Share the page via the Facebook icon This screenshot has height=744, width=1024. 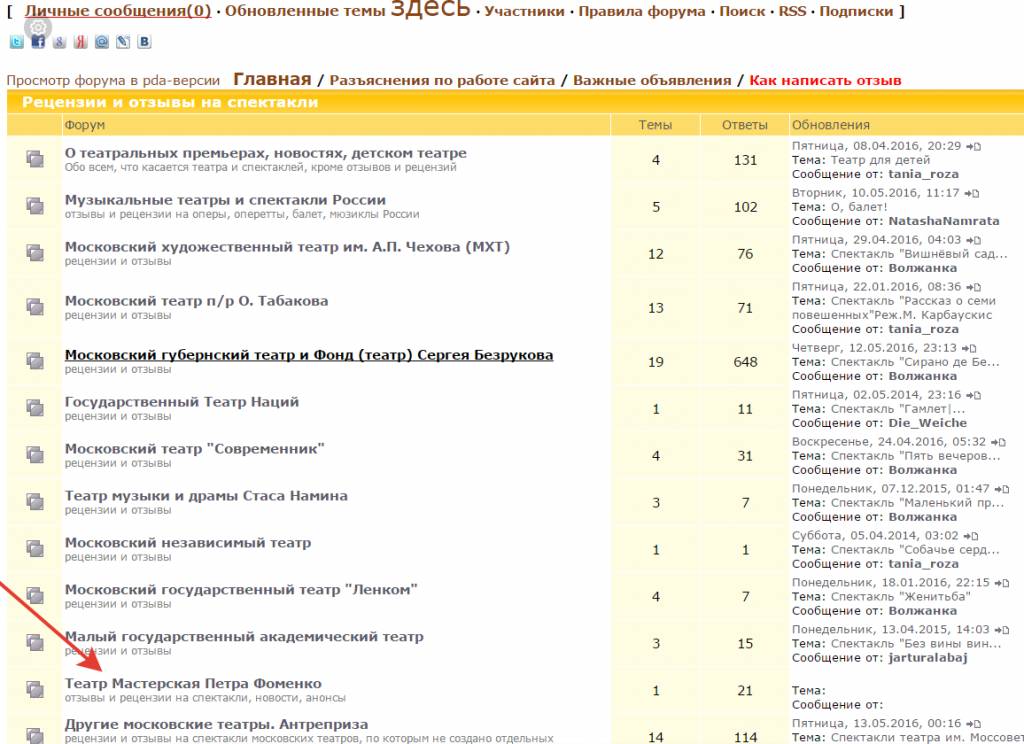point(38,42)
